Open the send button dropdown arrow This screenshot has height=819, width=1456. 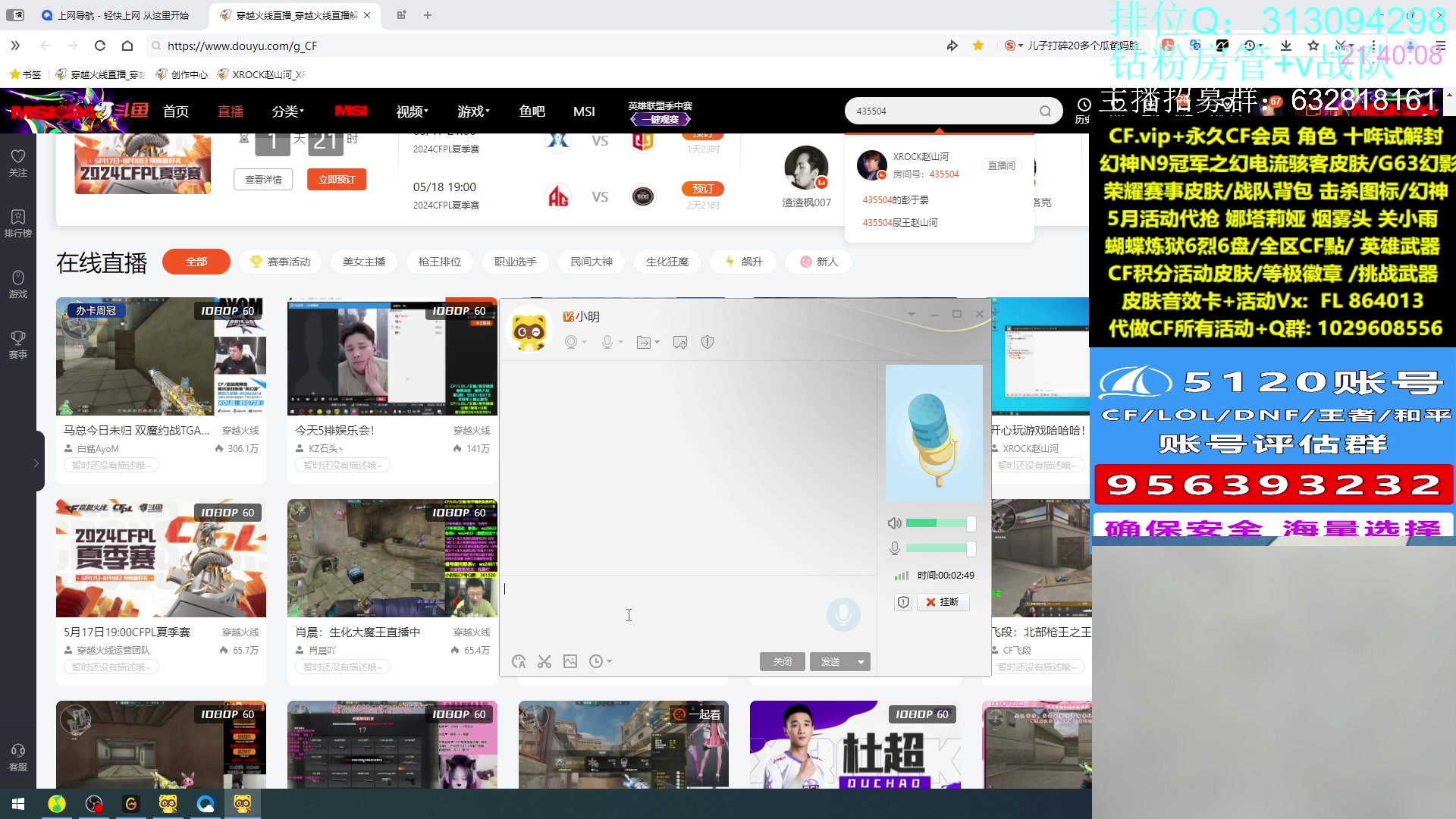pos(861,662)
